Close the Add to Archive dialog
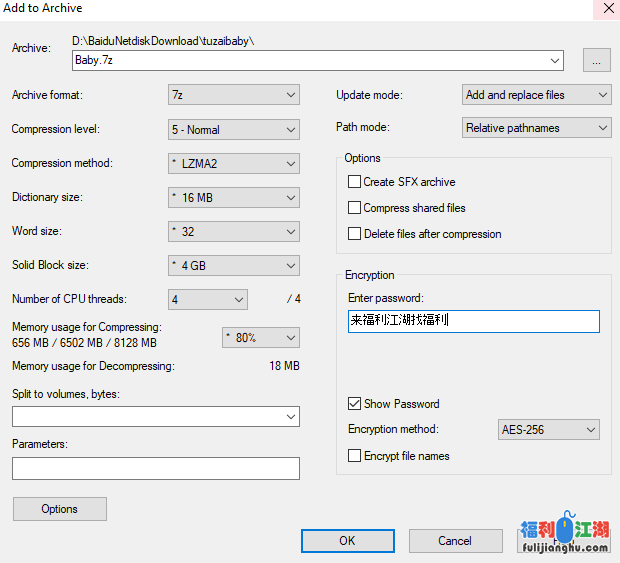620x563 pixels. pyautogui.click(x=607, y=8)
